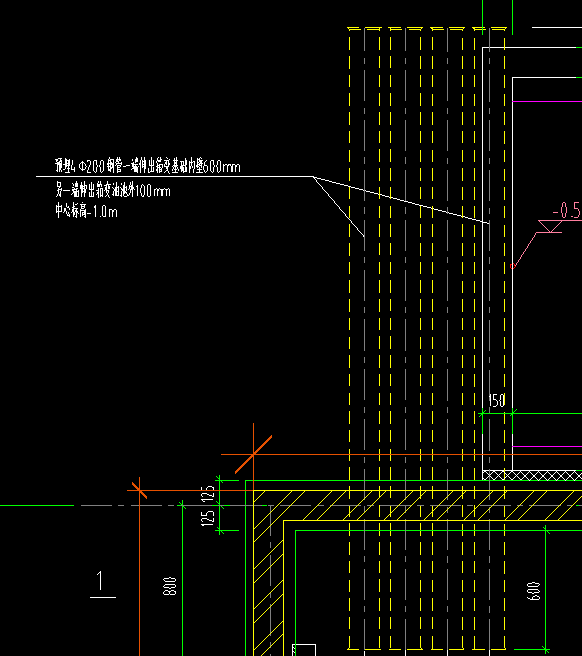
Task: Select the note line ending 油池外100mm
Action: [x=113, y=191]
